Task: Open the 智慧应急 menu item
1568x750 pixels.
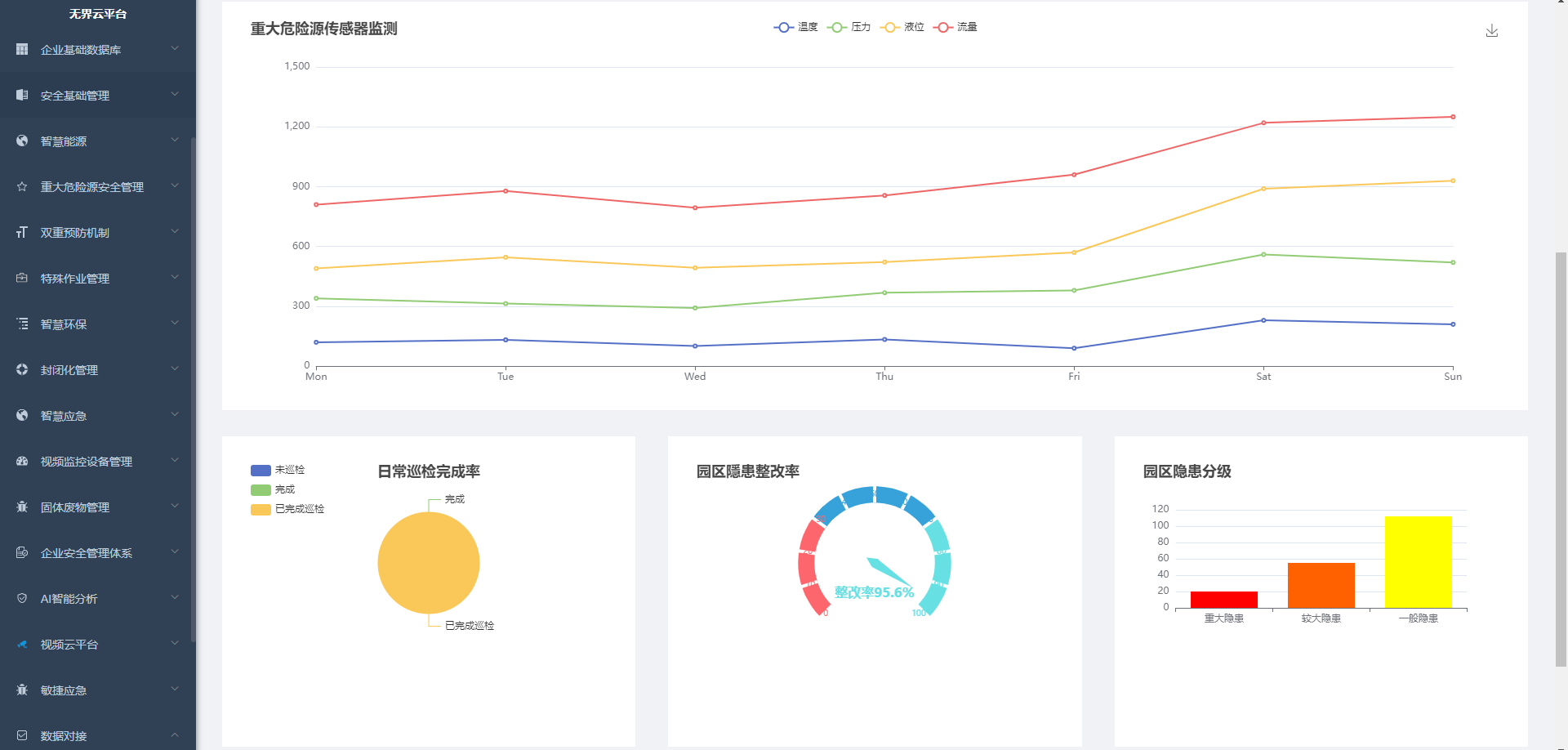Action: click(98, 415)
